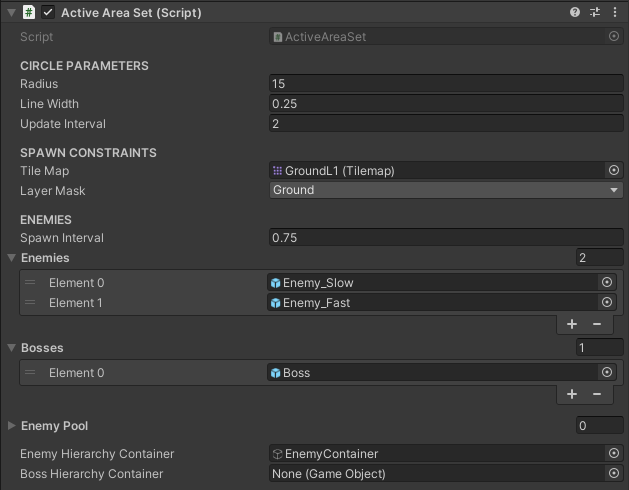Open object picker for Tile Map field
Viewport: 629px width, 490px height.
click(613, 170)
